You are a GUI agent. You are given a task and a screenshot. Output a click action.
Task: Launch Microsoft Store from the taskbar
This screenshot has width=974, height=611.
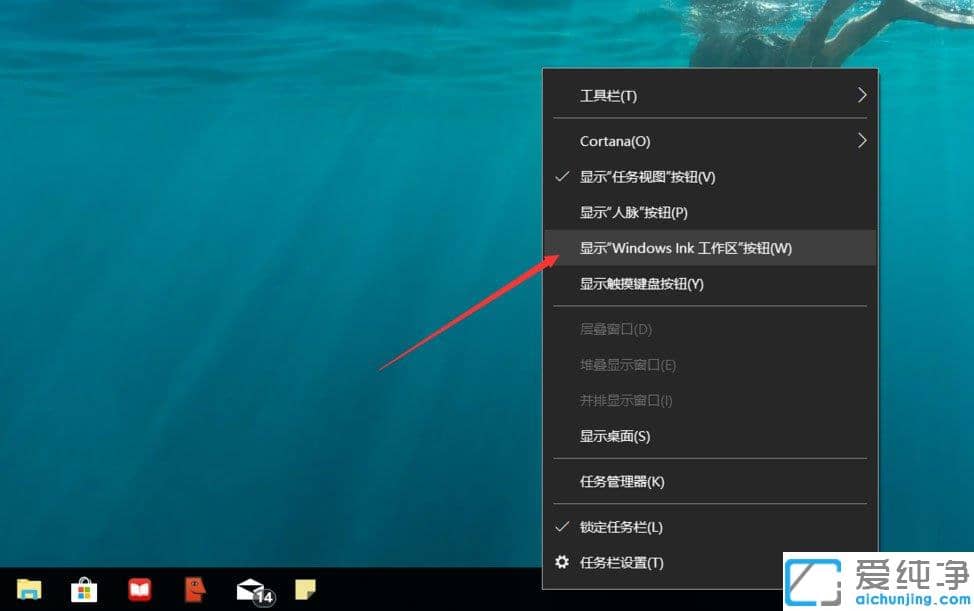click(x=84, y=590)
